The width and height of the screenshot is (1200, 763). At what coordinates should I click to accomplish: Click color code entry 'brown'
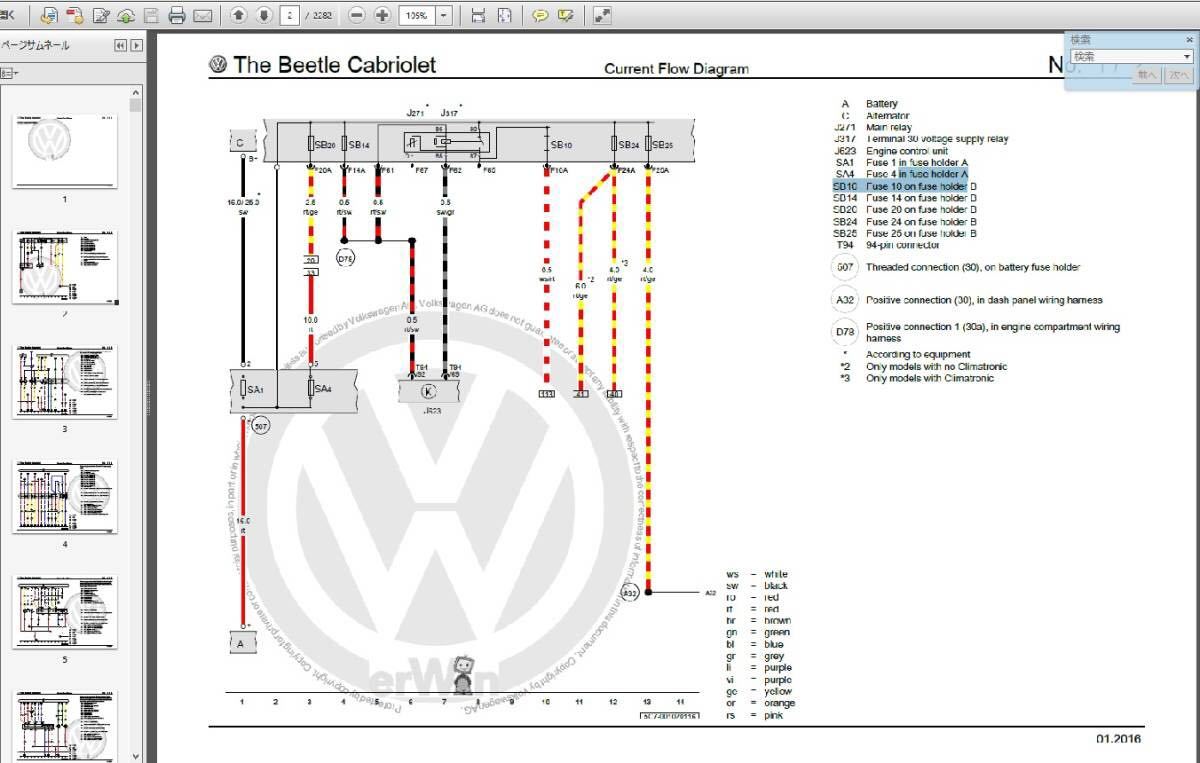pos(777,620)
